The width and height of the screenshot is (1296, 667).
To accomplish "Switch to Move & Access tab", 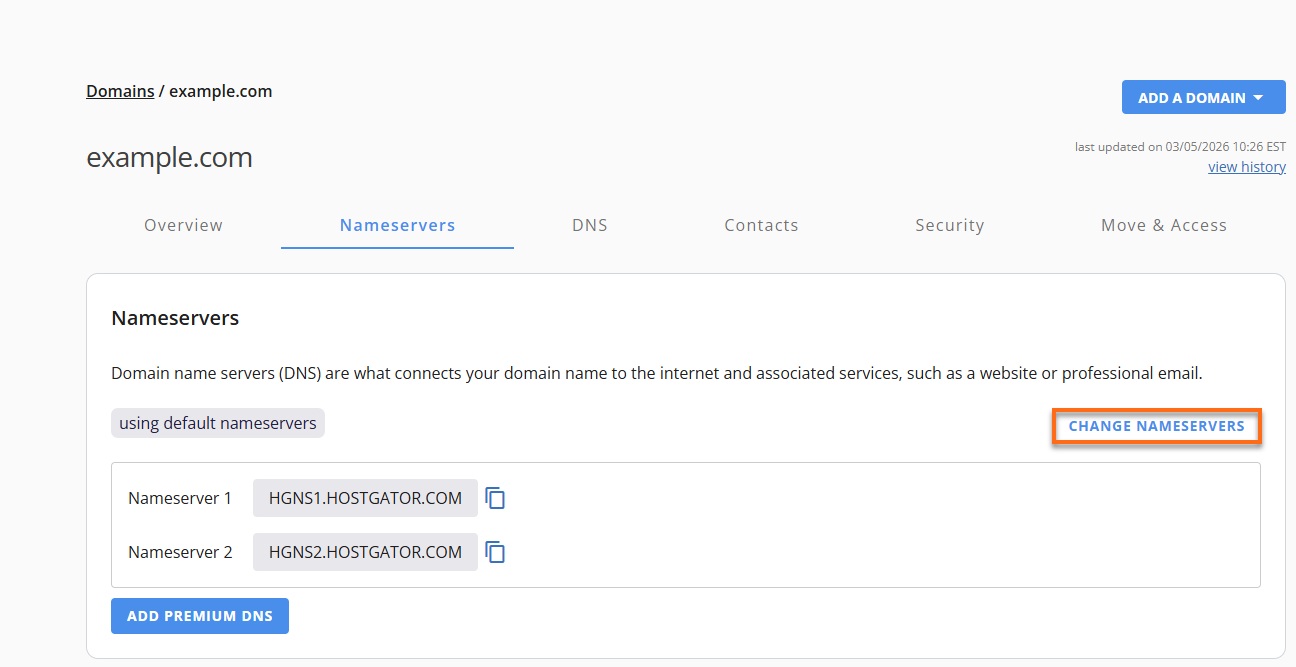I will pyautogui.click(x=1164, y=225).
